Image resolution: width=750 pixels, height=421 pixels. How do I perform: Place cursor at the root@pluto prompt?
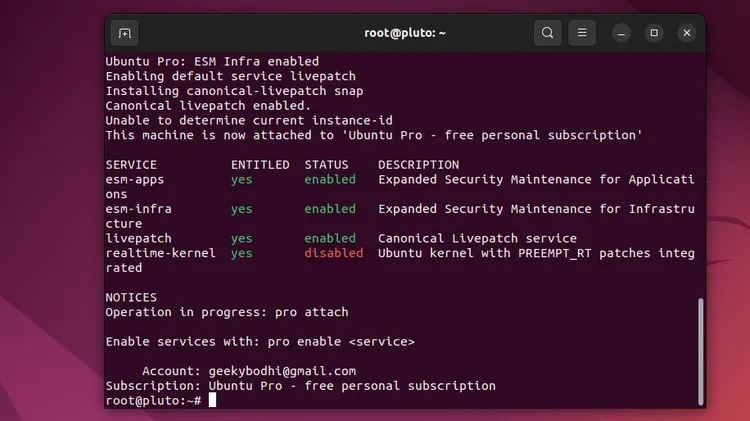pyautogui.click(x=212, y=400)
